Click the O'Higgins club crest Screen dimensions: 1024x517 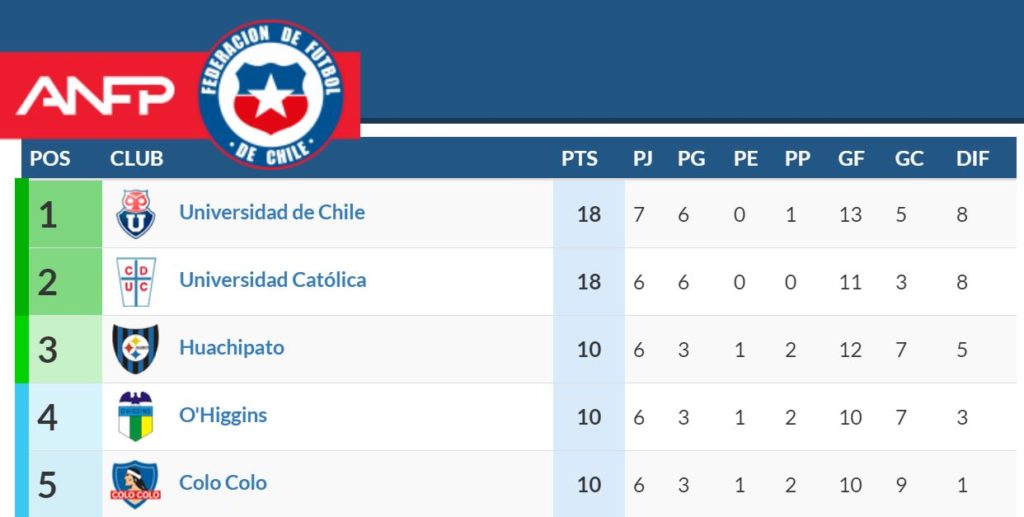[x=136, y=416]
